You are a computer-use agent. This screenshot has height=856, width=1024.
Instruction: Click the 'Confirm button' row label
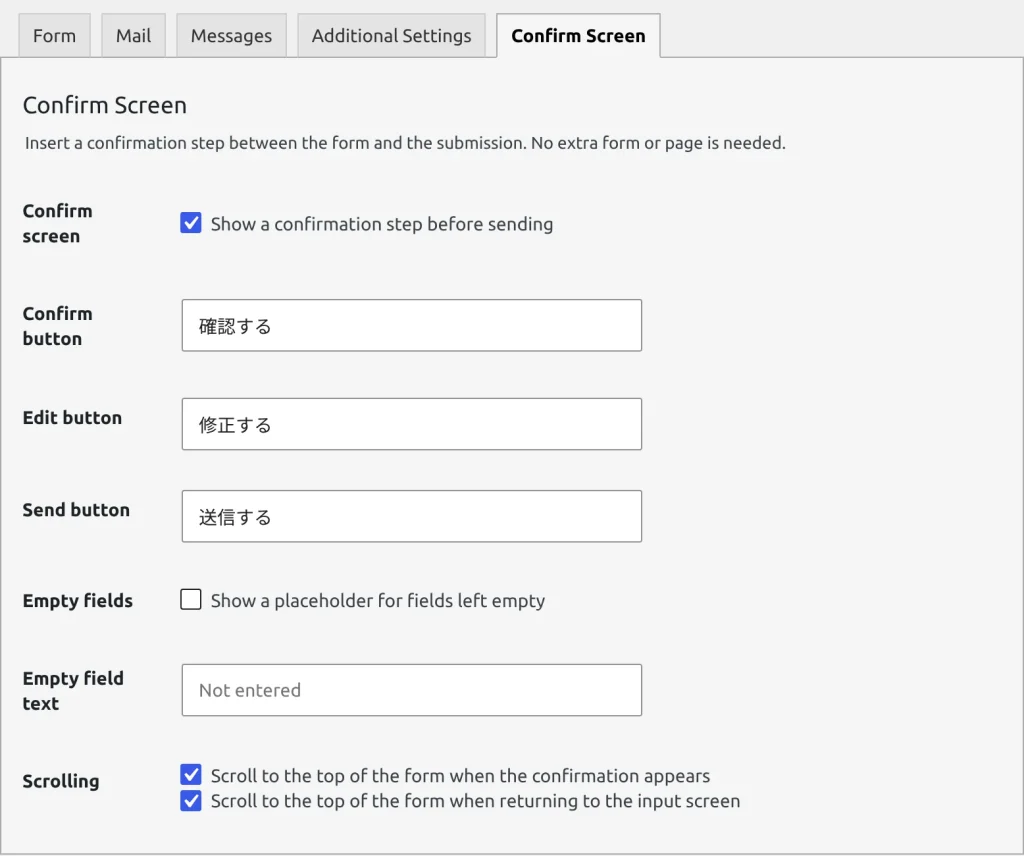57,326
